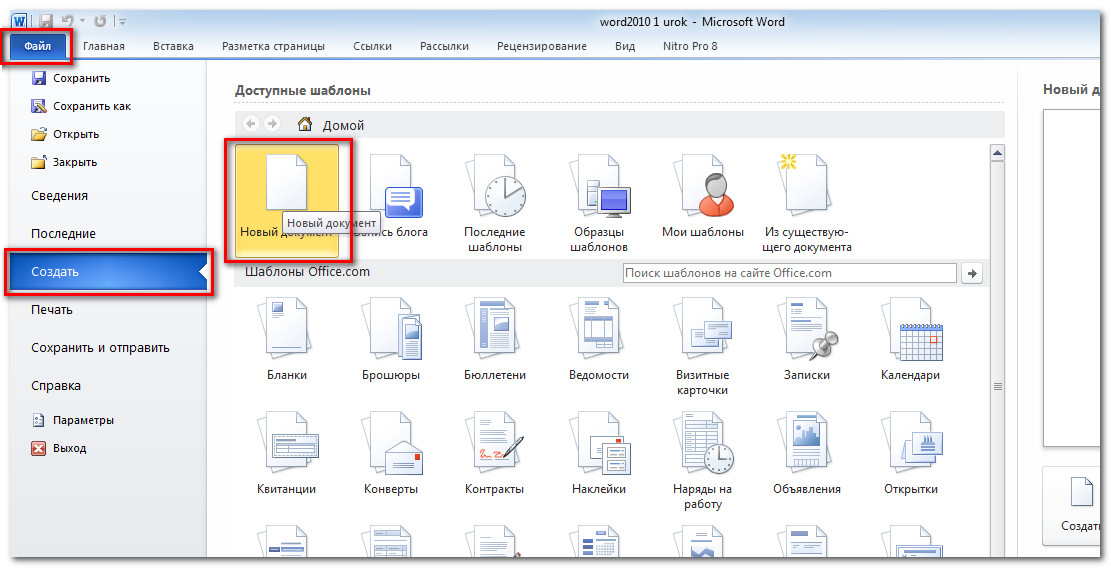Open the Nitro Pro 8 tab
The image size is (1111, 568).
(x=689, y=46)
